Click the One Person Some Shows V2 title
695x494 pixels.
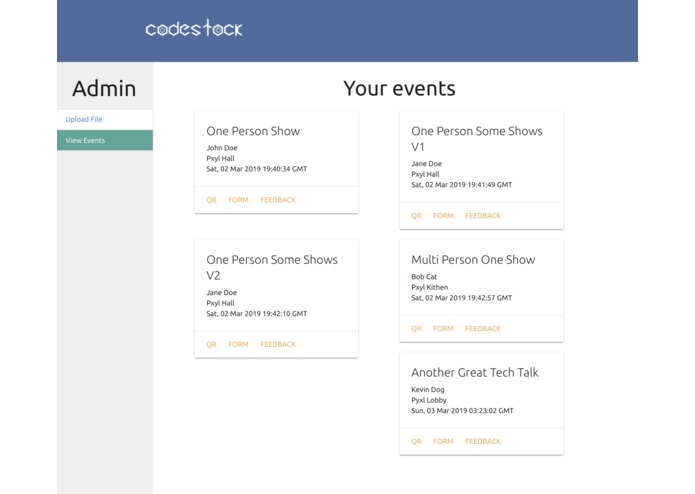[x=272, y=267]
